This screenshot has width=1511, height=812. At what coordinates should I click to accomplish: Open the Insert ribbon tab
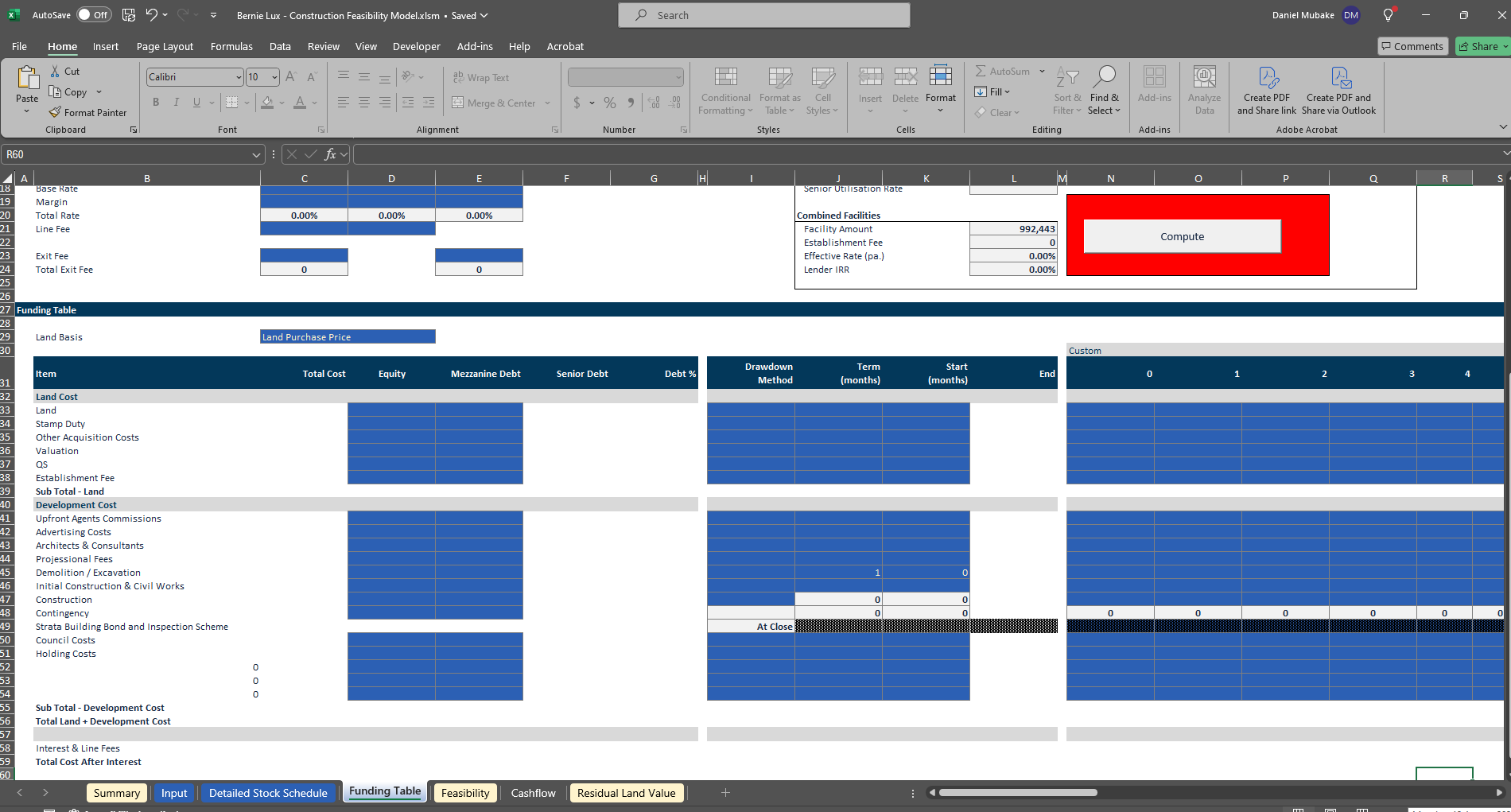click(105, 46)
